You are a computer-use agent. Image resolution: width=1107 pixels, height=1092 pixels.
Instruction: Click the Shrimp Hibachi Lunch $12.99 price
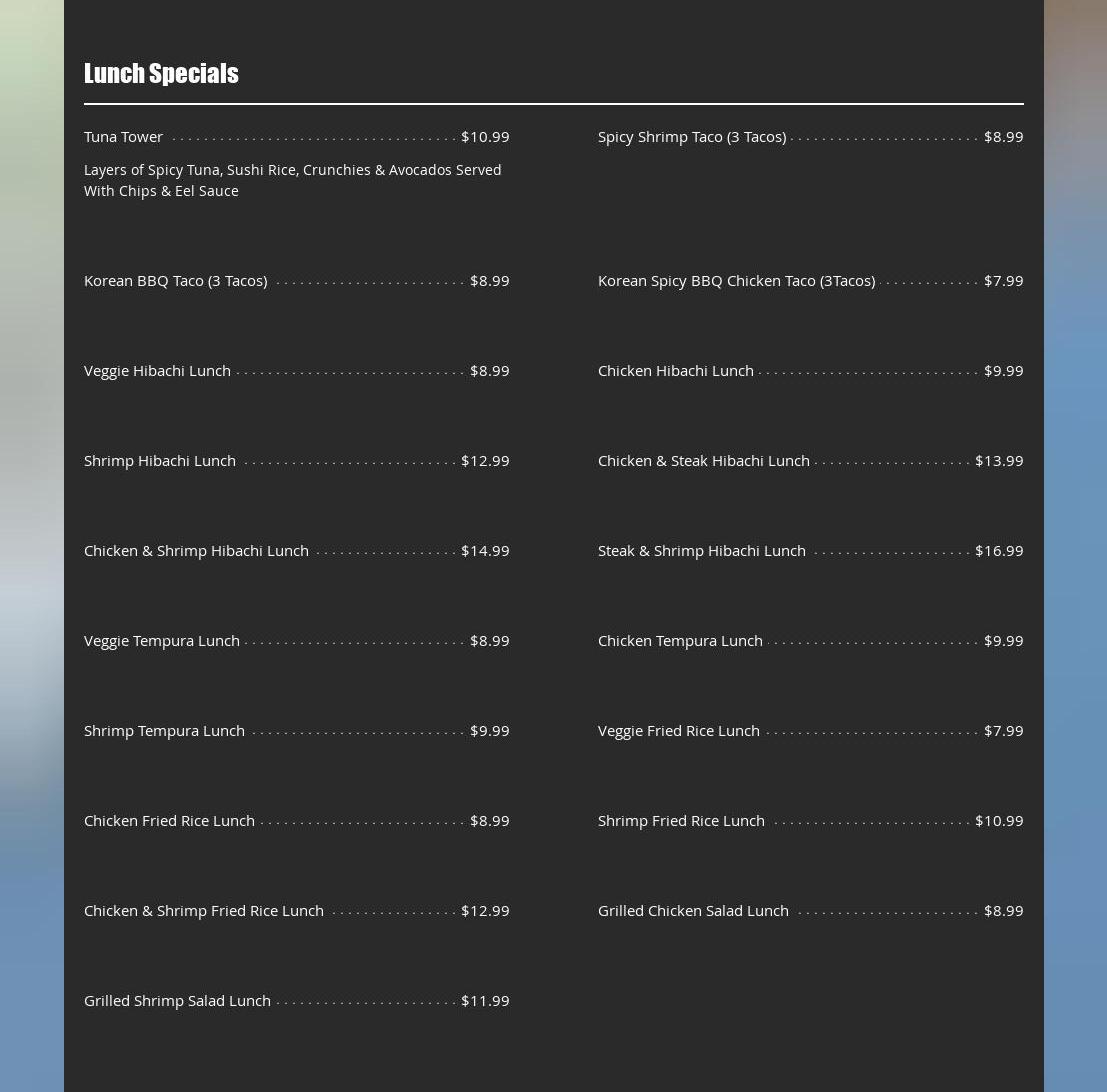click(485, 460)
